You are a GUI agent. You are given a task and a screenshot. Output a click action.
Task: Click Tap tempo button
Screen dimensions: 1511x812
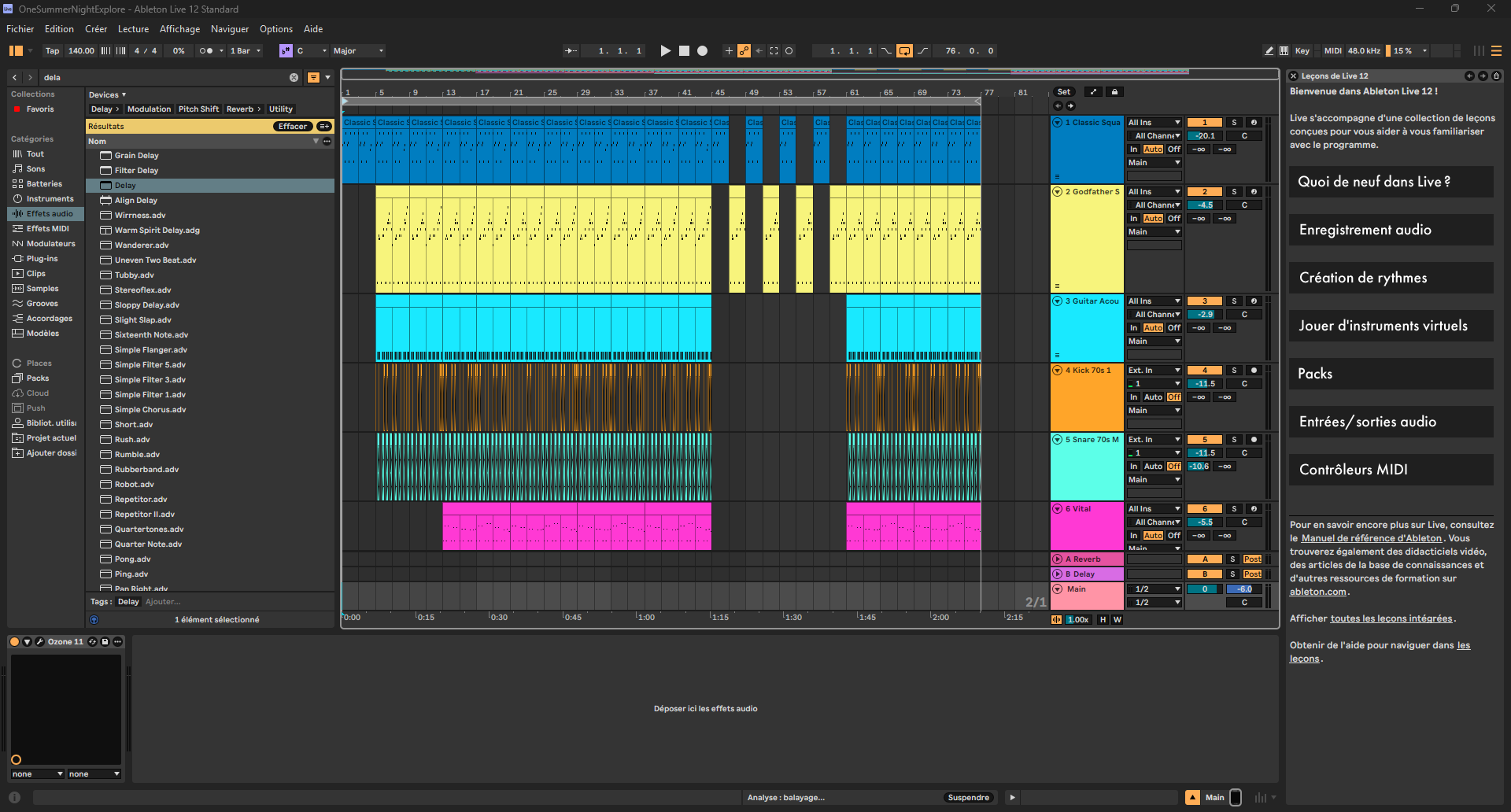pyautogui.click(x=52, y=50)
